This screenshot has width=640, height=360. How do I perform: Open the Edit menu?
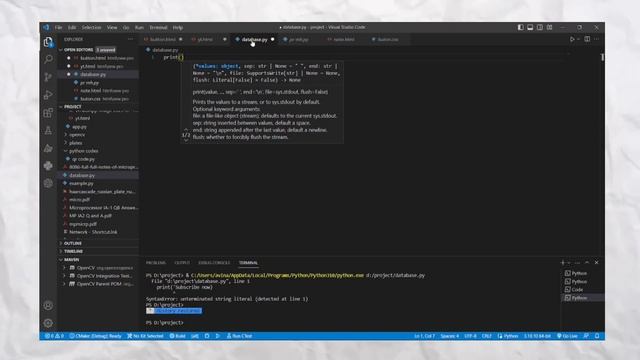pos(72,27)
